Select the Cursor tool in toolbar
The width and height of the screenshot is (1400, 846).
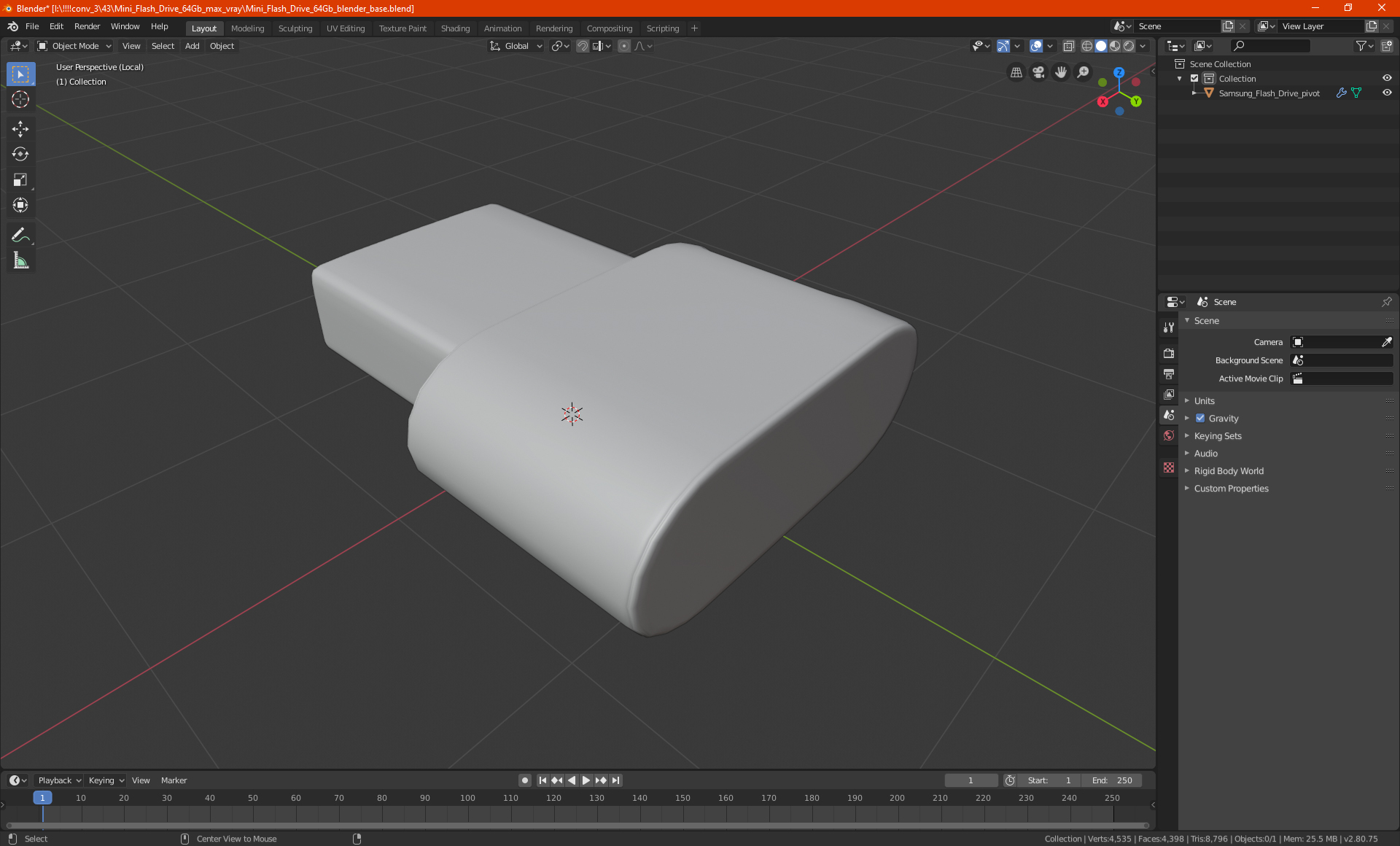20,99
